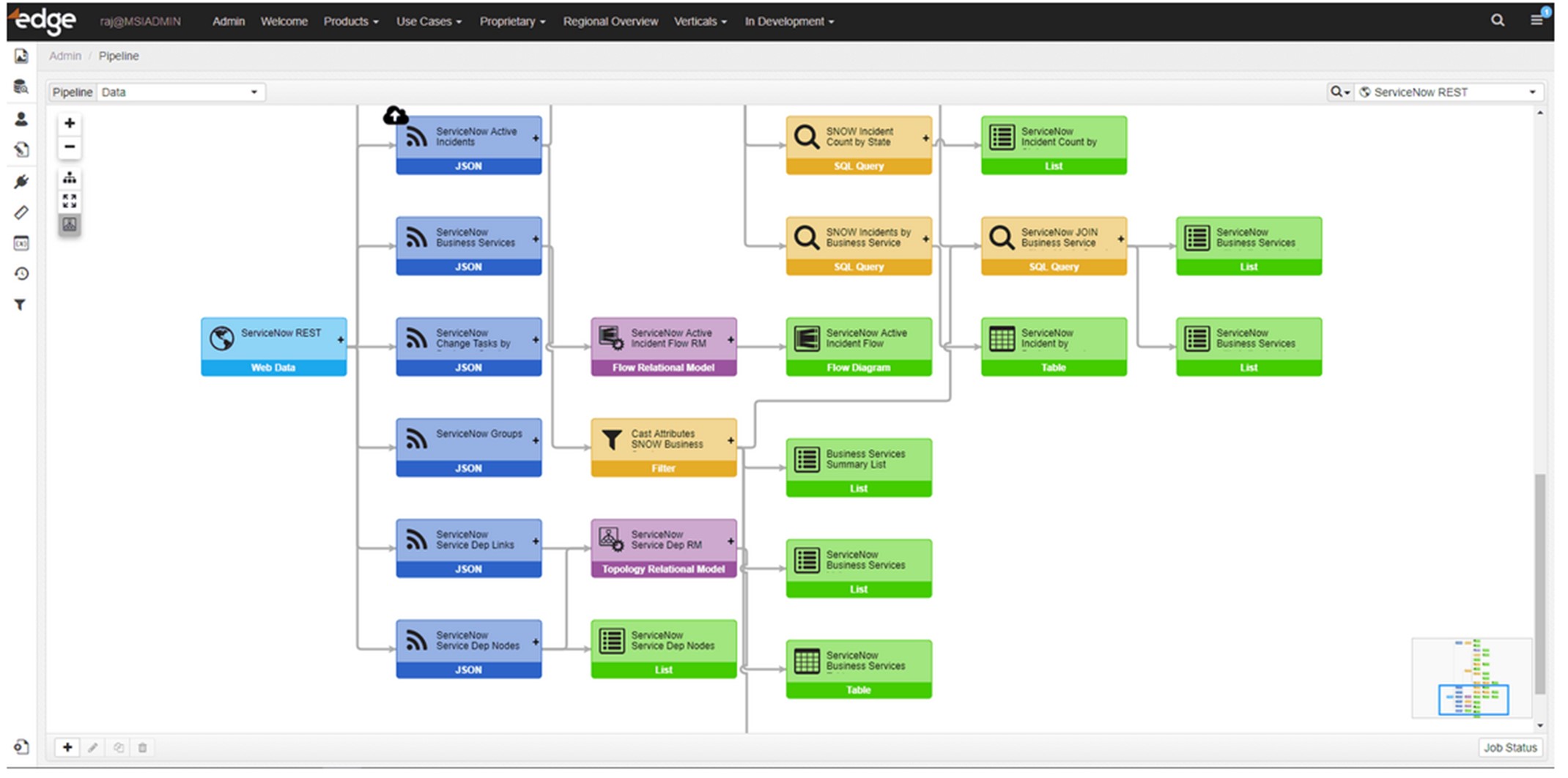
Task: Click the vertical scrollbar thumb
Action: [1540, 584]
